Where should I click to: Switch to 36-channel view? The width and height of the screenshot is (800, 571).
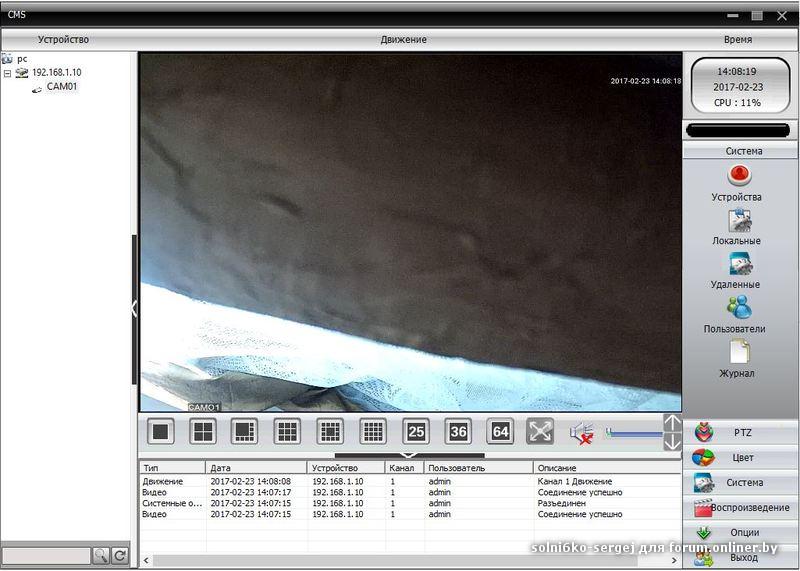click(x=458, y=432)
